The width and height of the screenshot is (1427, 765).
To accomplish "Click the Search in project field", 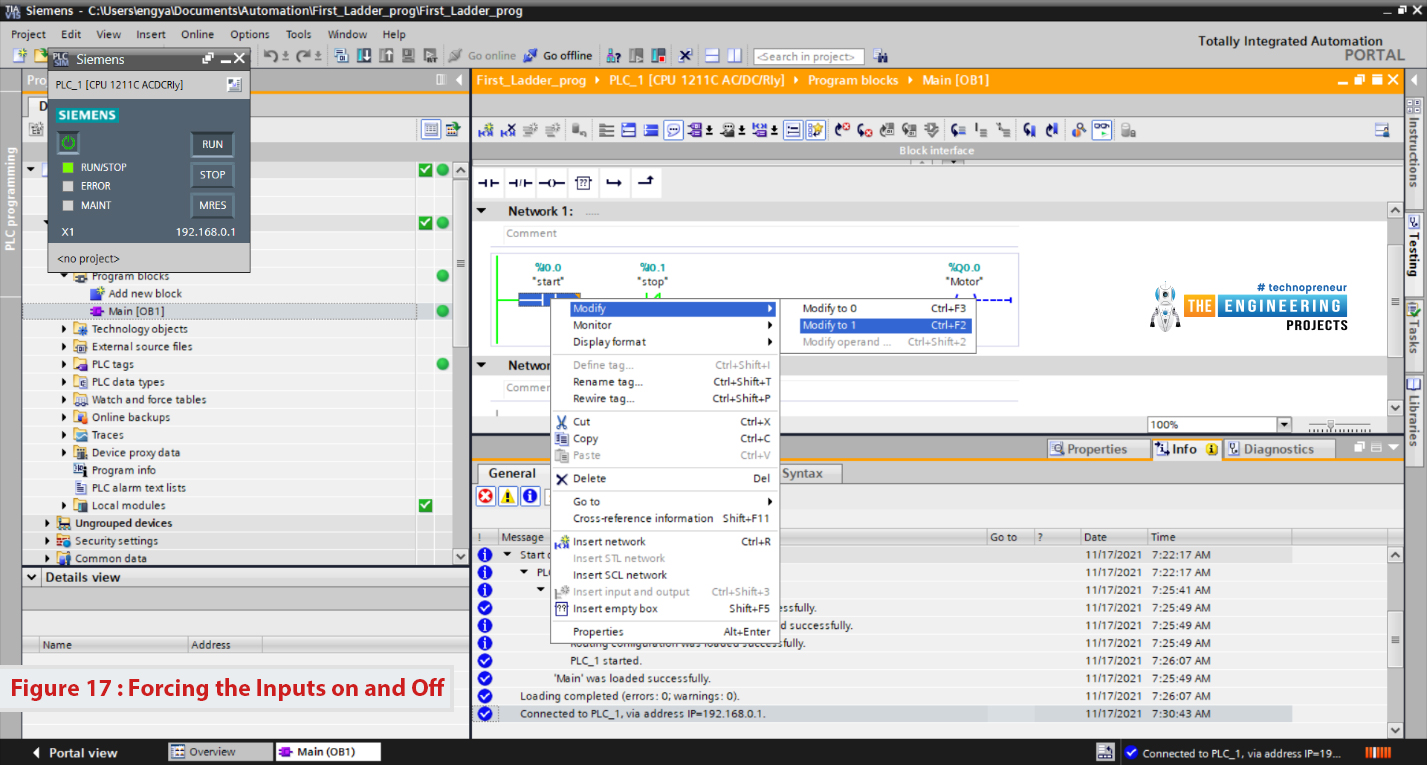I will 810,57.
